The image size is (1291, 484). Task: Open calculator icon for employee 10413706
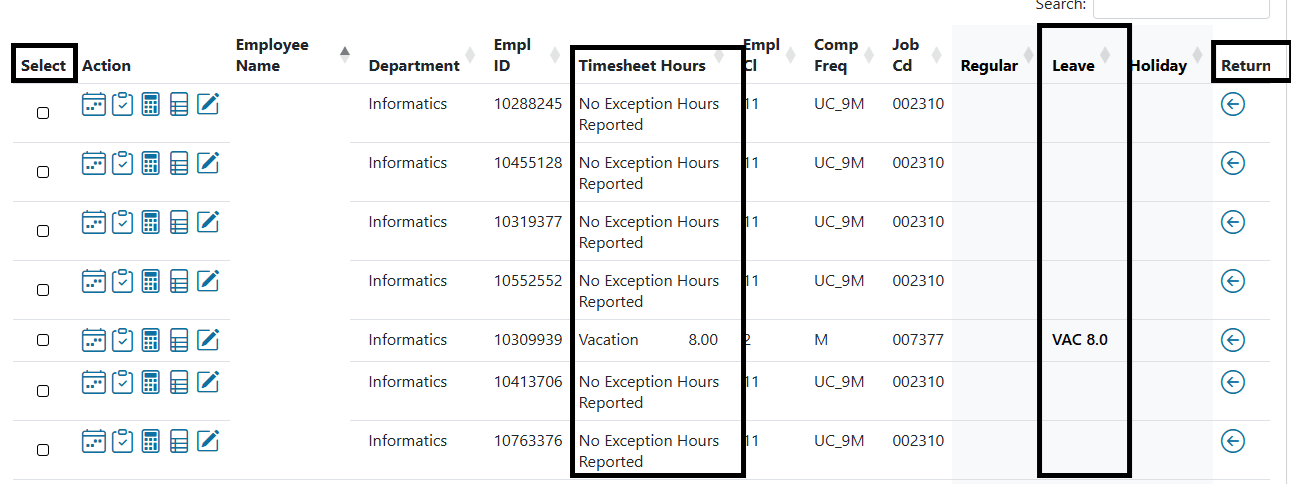(151, 381)
